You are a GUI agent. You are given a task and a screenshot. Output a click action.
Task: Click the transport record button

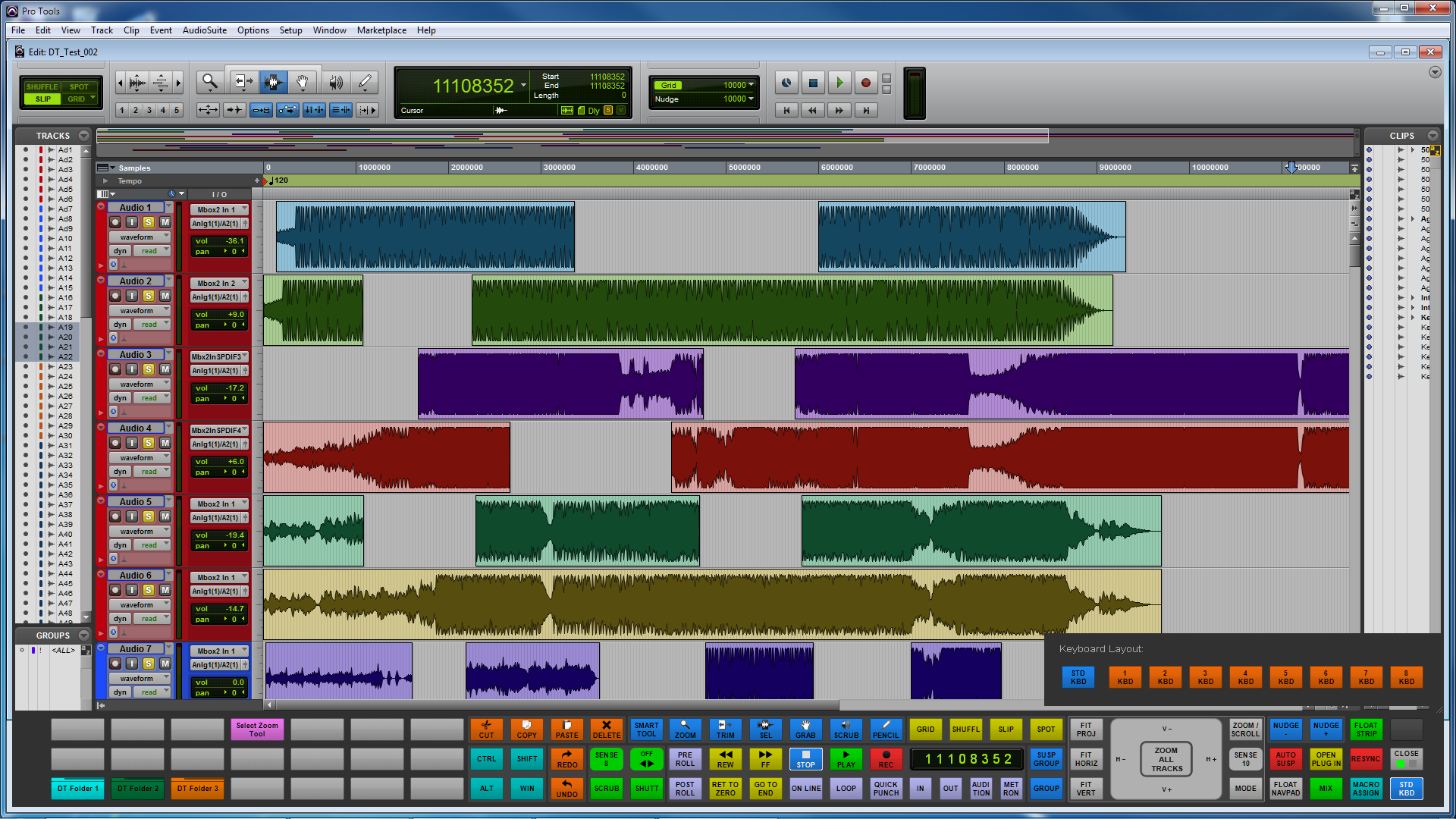[x=866, y=83]
